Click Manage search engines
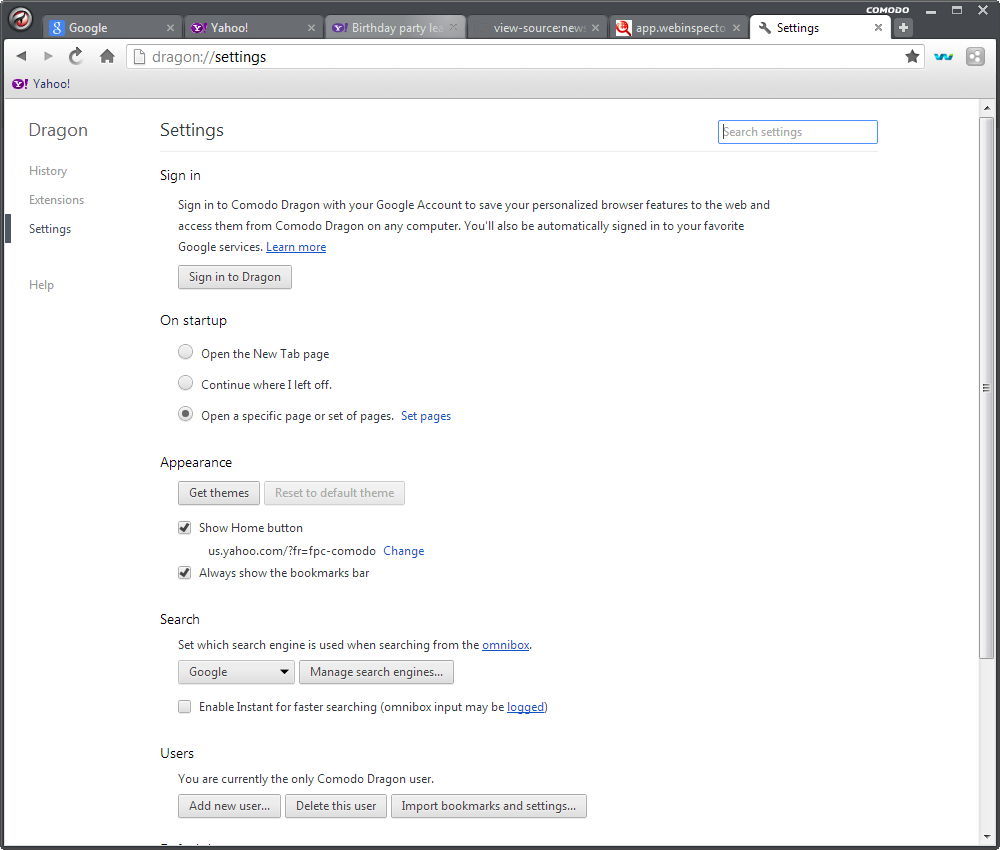This screenshot has width=1000, height=850. [376, 672]
